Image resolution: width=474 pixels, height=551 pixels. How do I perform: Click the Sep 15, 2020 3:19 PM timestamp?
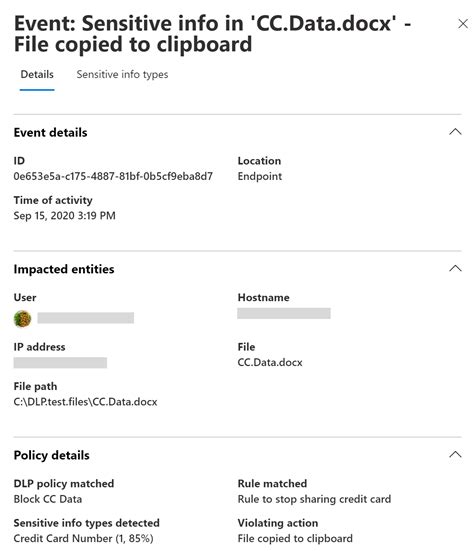[x=65, y=215]
